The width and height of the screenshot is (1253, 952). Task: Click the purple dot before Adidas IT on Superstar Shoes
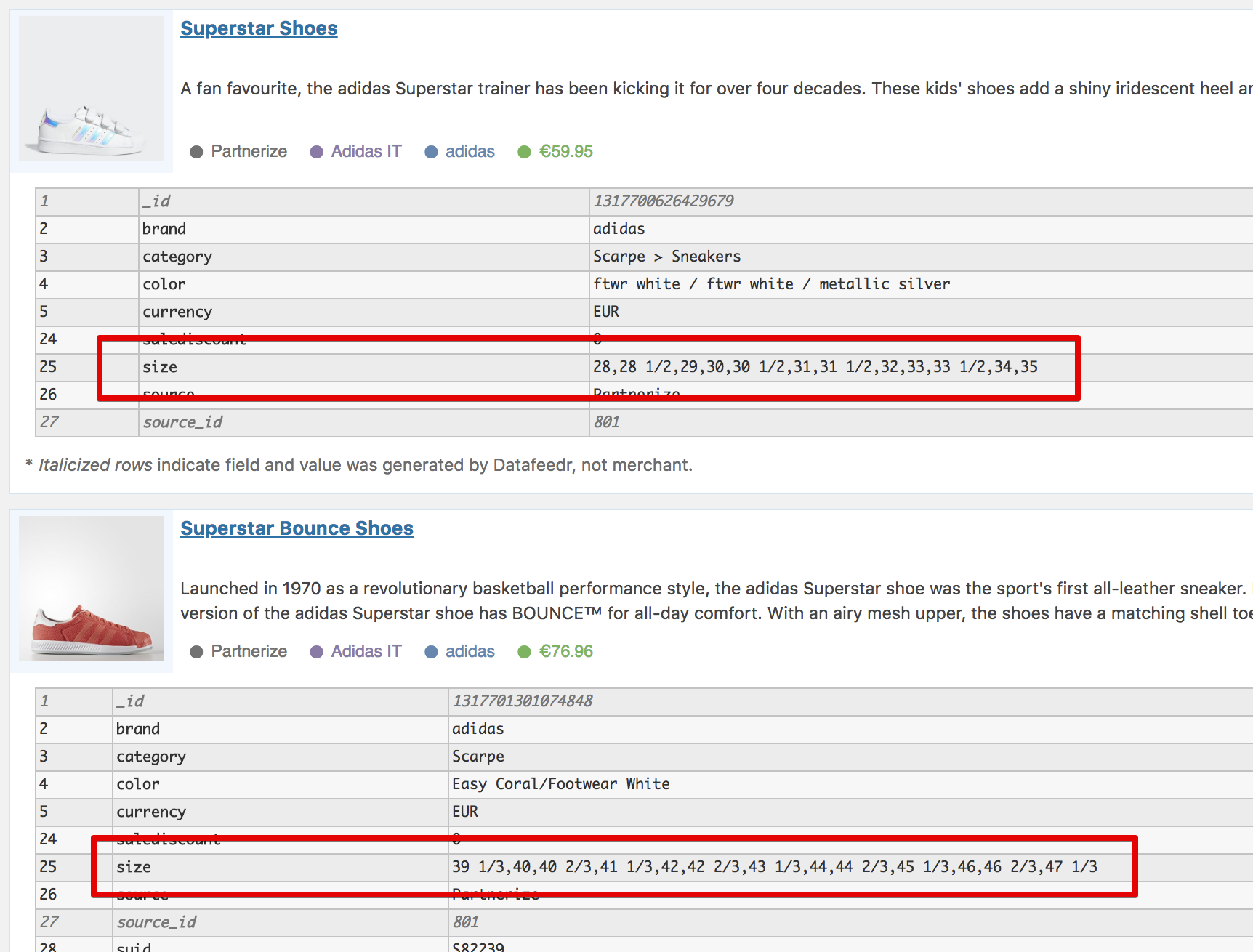tap(316, 152)
